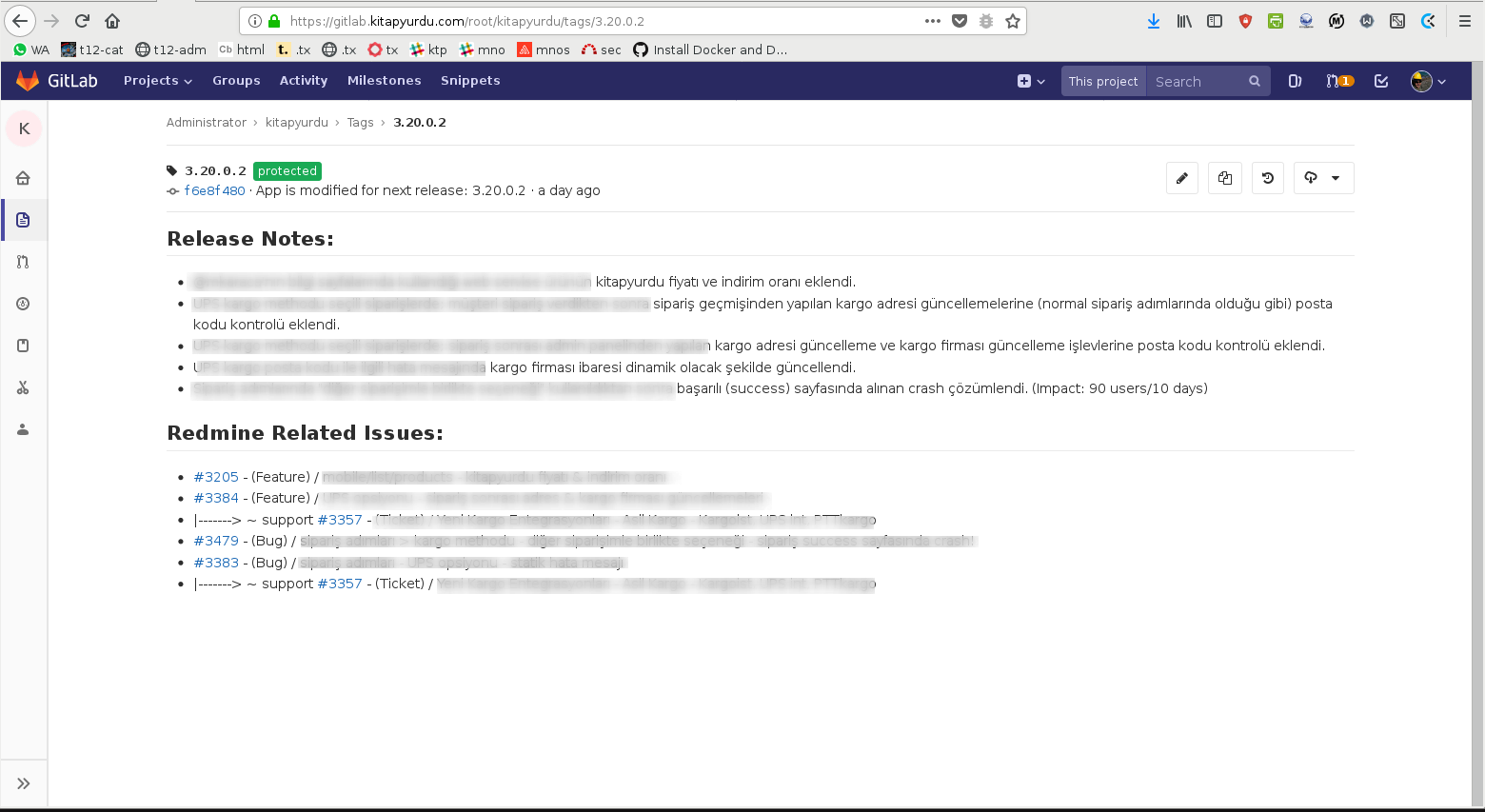
Task: Open Redmine issue #3384
Action: pyautogui.click(x=216, y=498)
